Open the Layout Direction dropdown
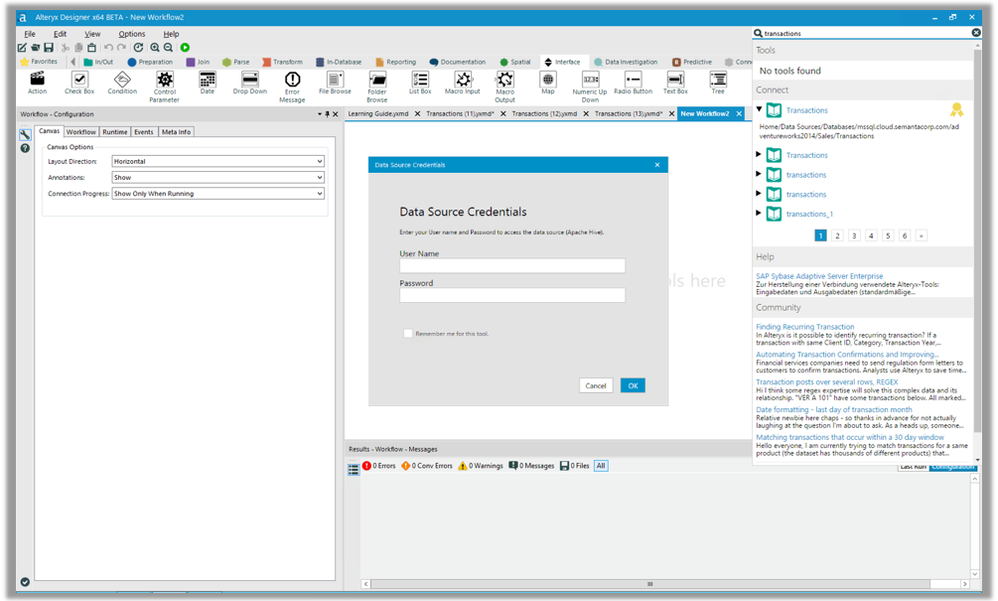Screen dimensions: 998x601 click(x=218, y=161)
